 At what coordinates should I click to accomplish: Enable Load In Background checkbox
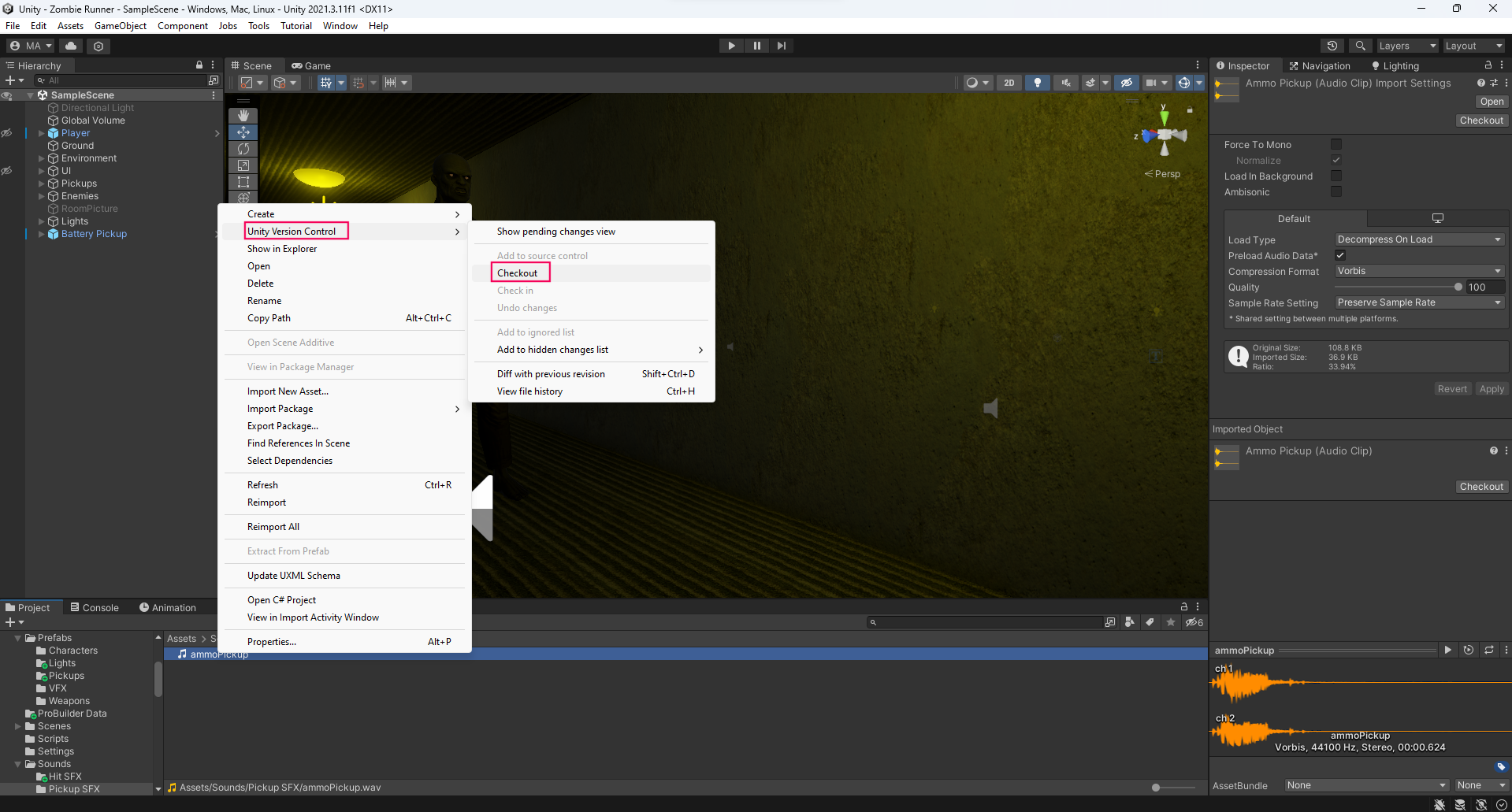1336,176
